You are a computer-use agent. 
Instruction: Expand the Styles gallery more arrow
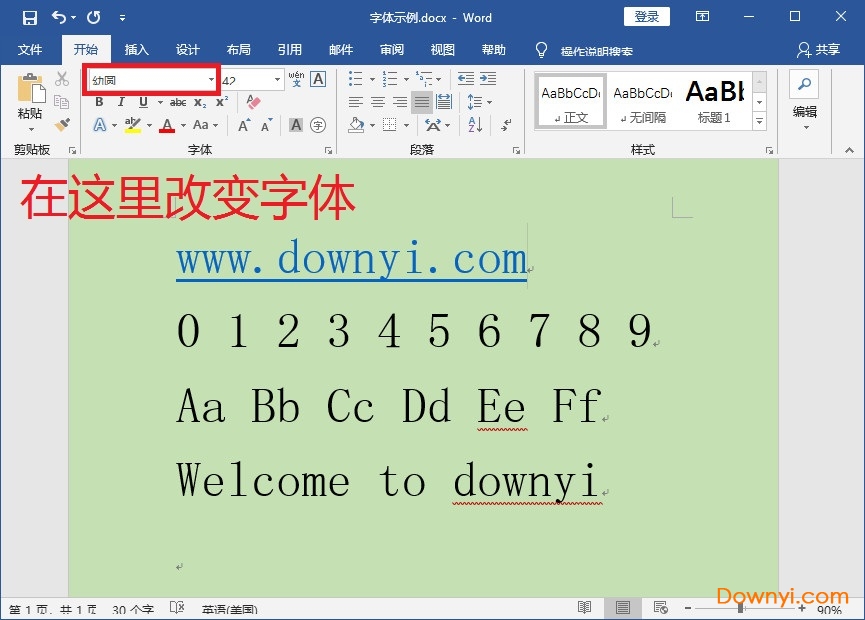pos(759,121)
